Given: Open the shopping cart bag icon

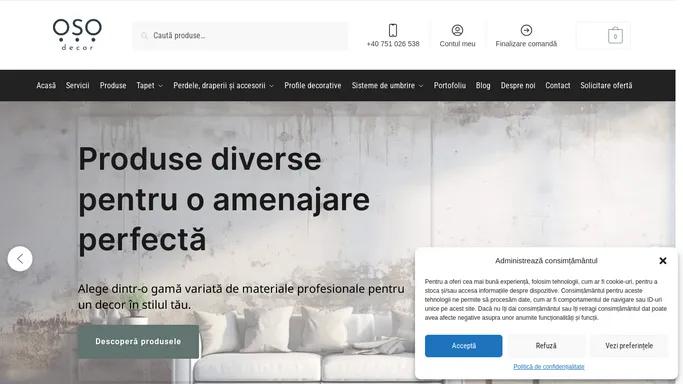Looking at the screenshot, I should (x=615, y=36).
